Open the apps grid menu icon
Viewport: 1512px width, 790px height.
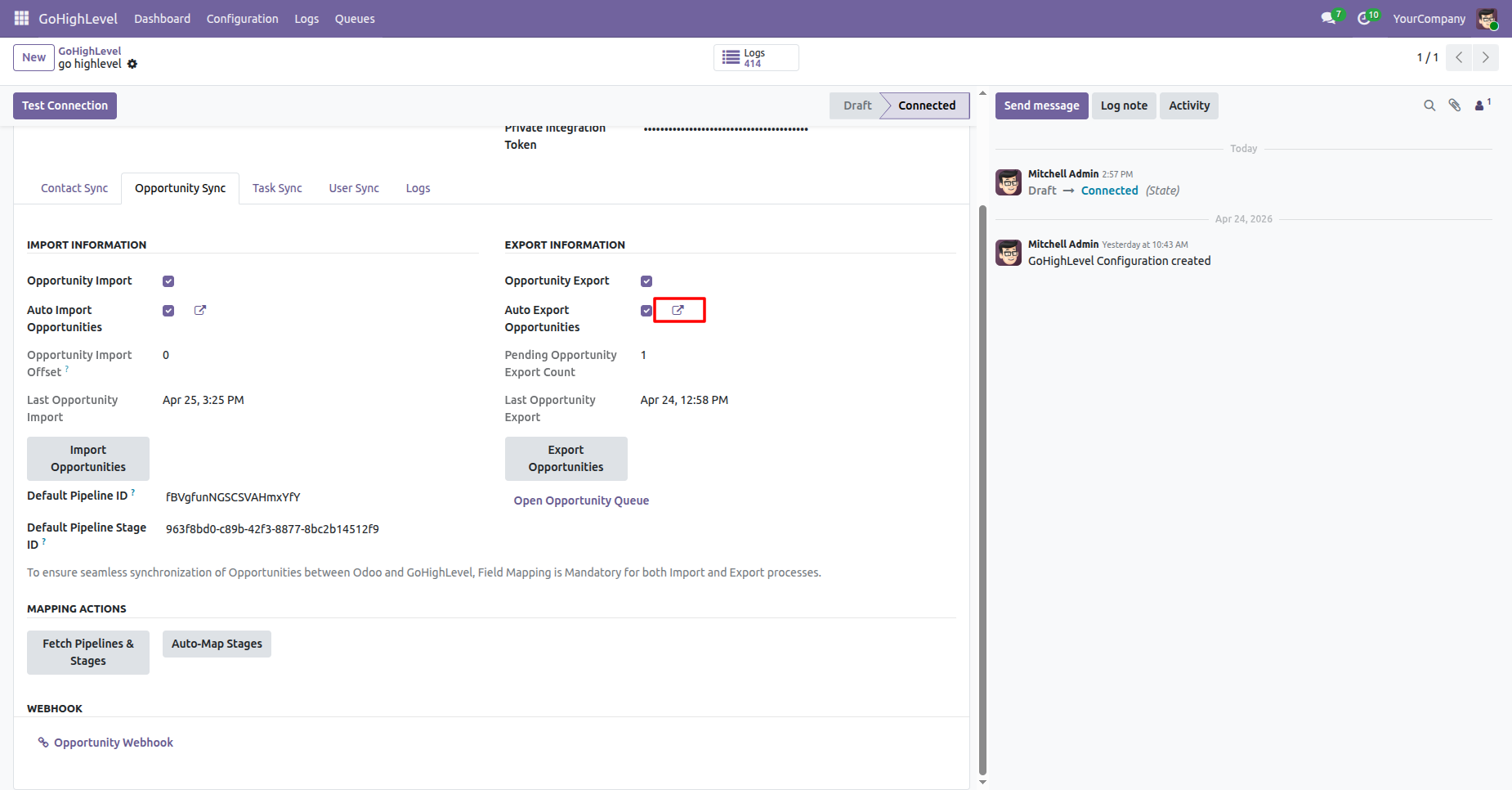[22, 18]
